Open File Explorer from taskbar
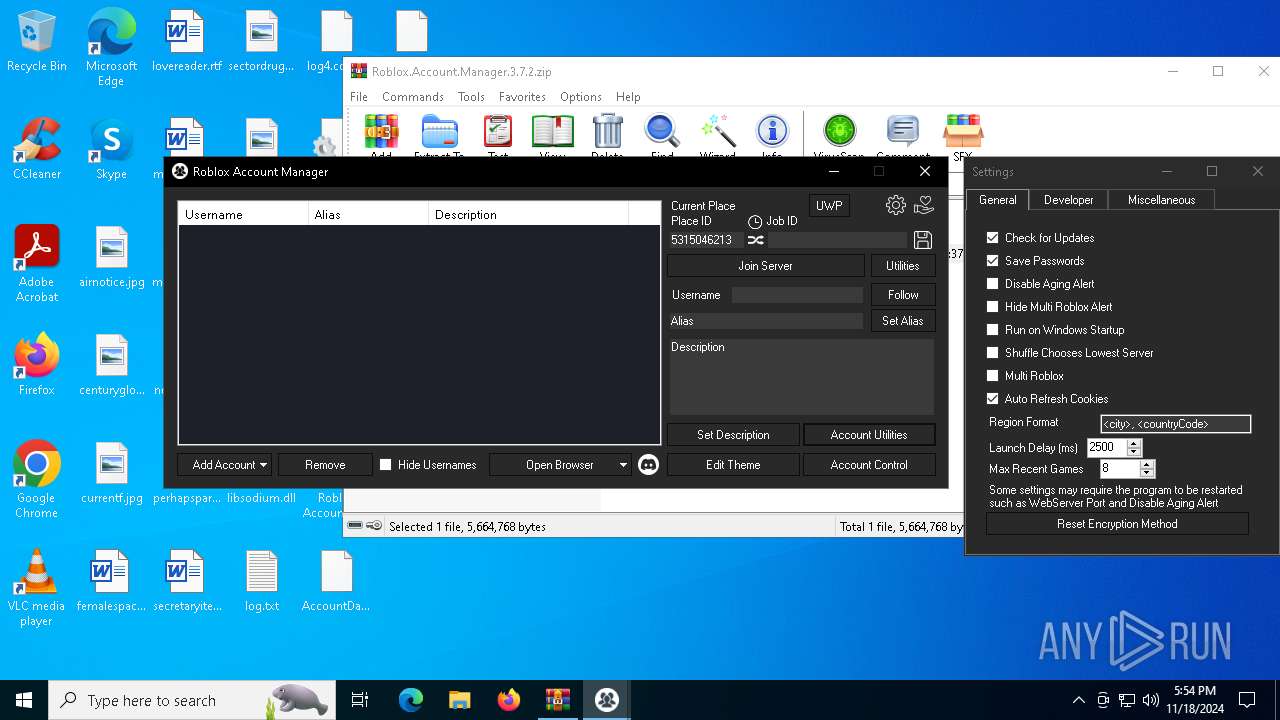1280x720 pixels. [x=459, y=700]
